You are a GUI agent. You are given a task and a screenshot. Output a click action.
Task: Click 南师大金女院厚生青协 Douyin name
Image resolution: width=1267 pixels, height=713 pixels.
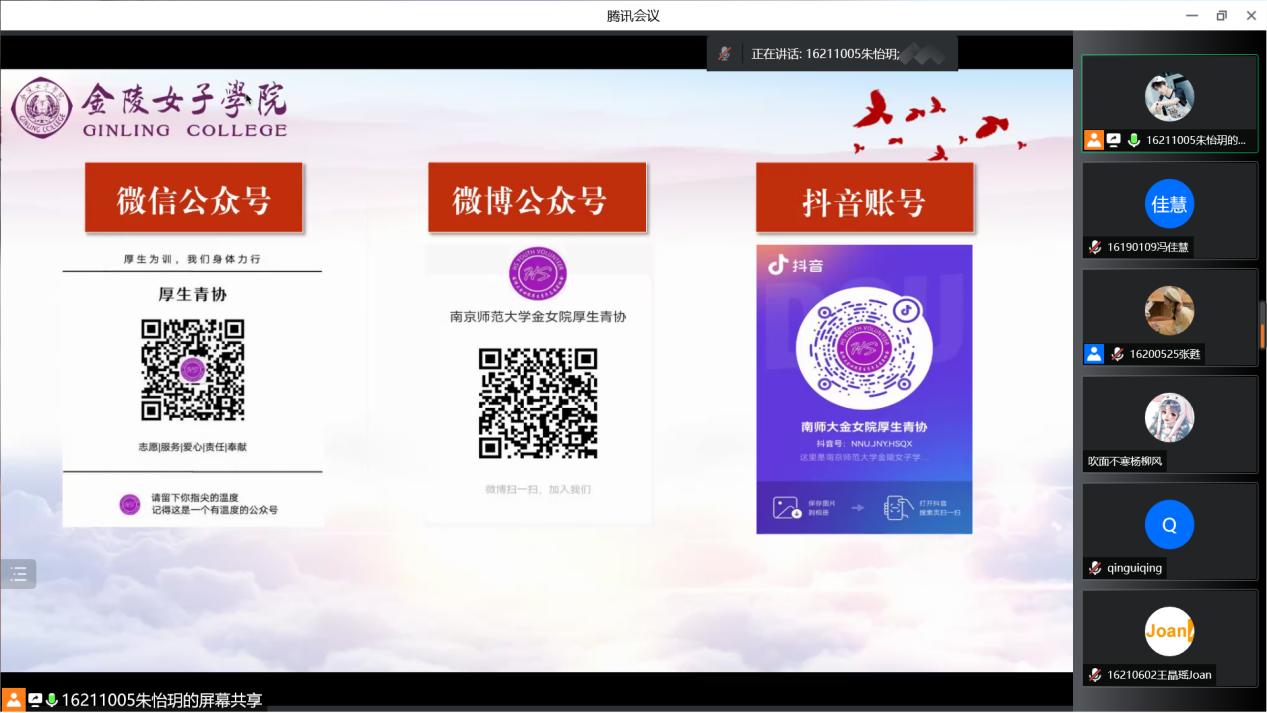[x=864, y=427]
